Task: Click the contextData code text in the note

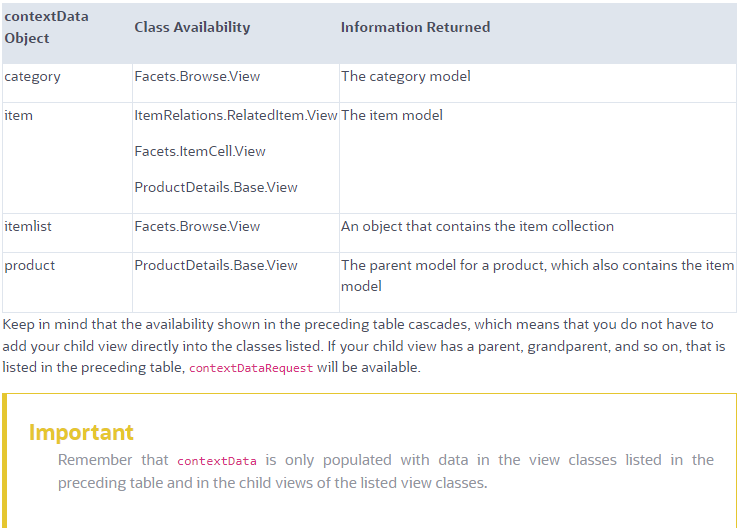Action: point(217,461)
